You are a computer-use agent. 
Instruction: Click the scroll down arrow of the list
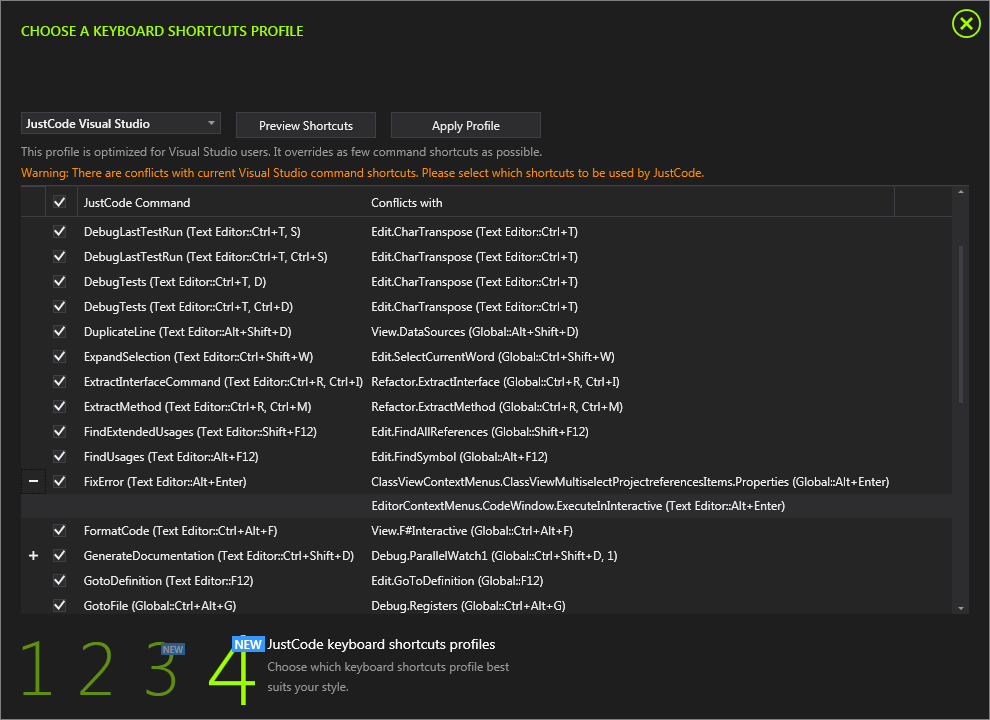tap(961, 608)
